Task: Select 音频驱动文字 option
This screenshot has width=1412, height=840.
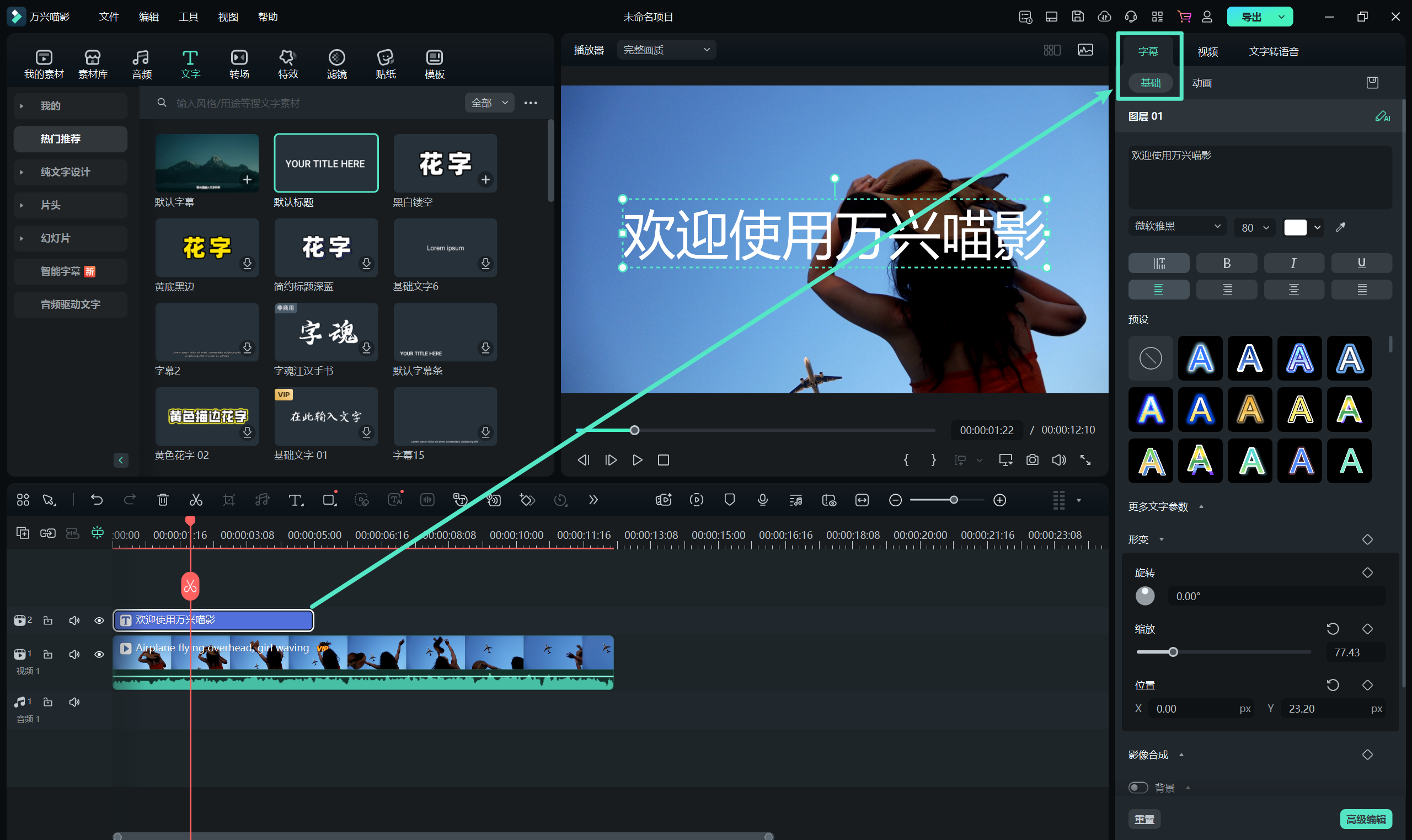Action: click(x=70, y=304)
